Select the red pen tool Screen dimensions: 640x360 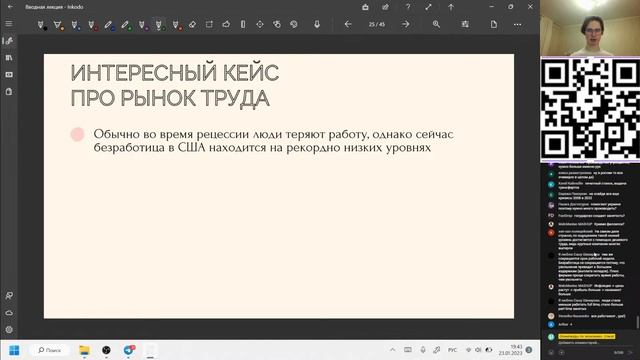92,25
